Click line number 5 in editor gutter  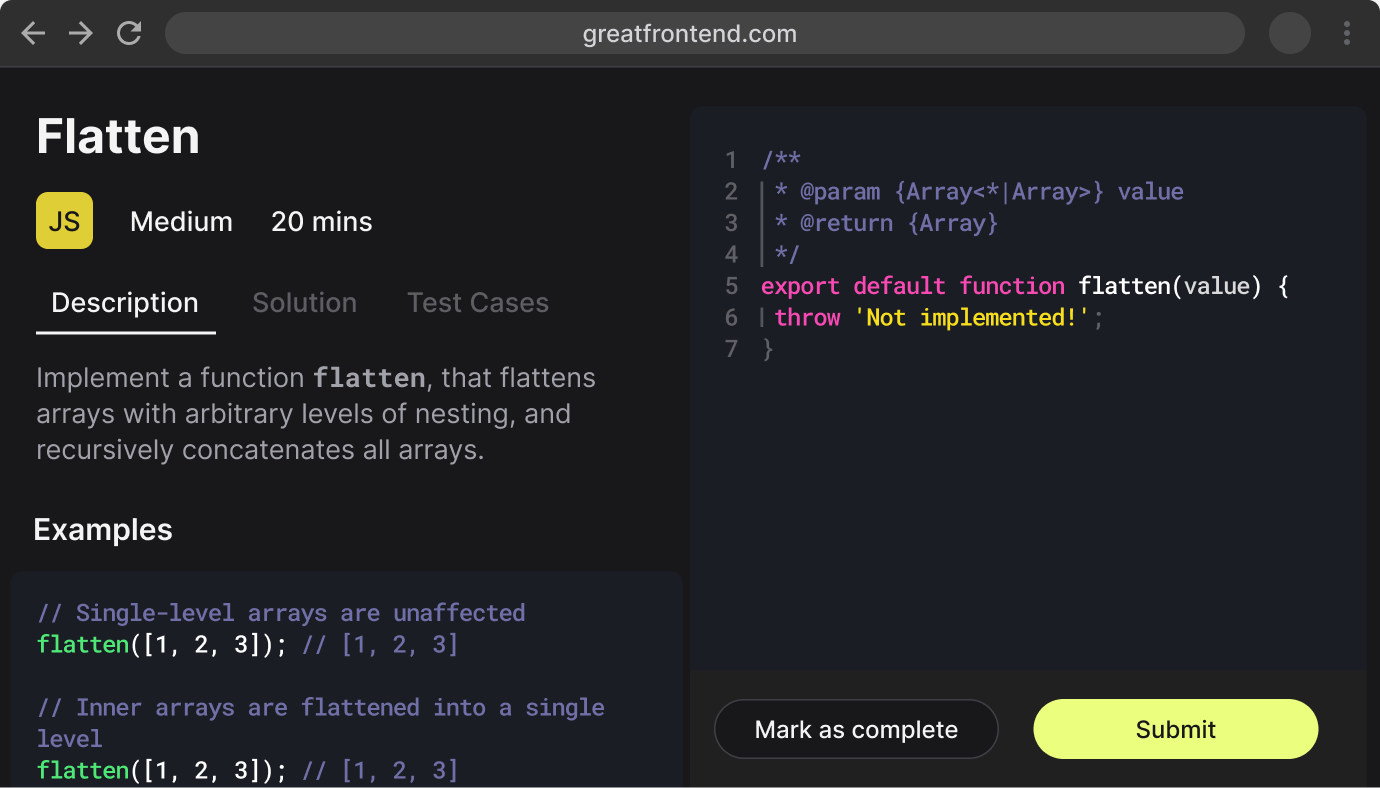pyautogui.click(x=731, y=286)
